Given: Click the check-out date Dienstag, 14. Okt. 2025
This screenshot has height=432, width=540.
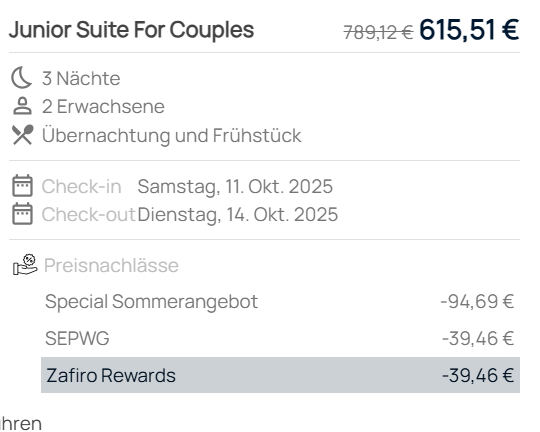Looking at the screenshot, I should (x=238, y=215).
